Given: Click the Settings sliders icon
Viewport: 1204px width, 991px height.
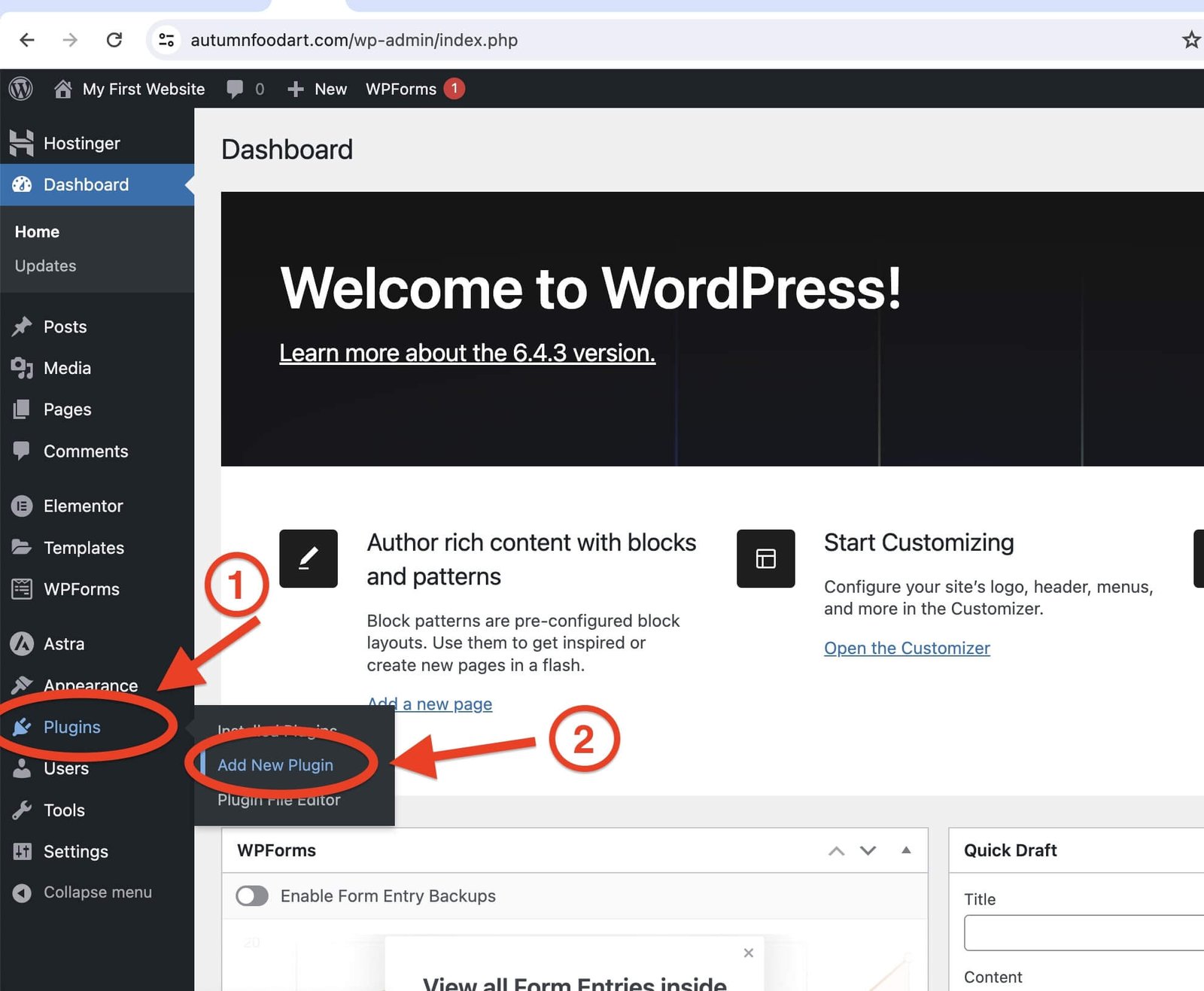Looking at the screenshot, I should tap(22, 851).
